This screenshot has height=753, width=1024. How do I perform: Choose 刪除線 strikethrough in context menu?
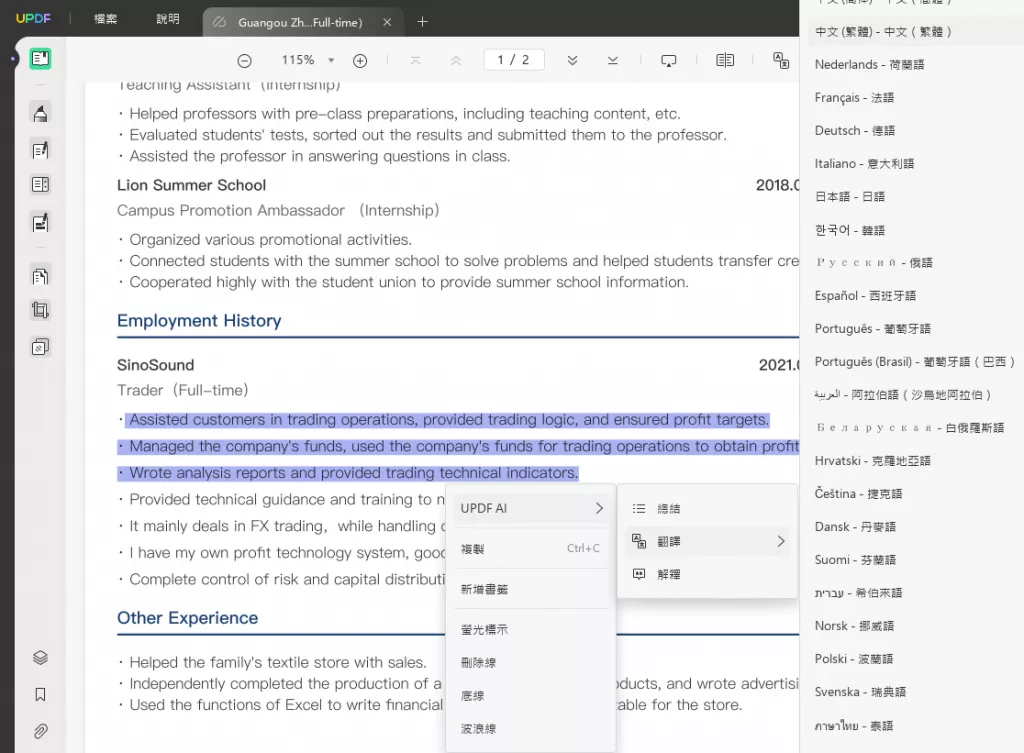pos(531,662)
